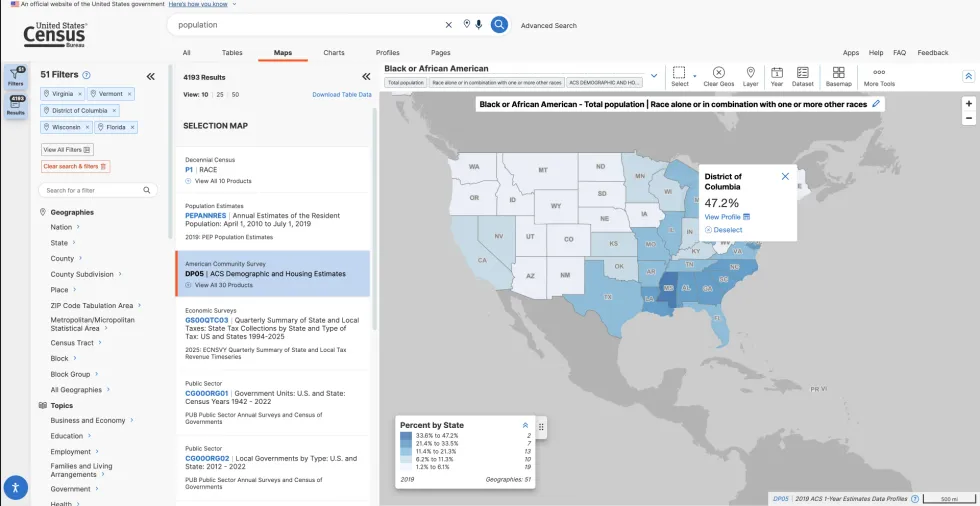This screenshot has width=980, height=506.
Task: Open the map variable dropdown arrow
Action: click(654, 76)
